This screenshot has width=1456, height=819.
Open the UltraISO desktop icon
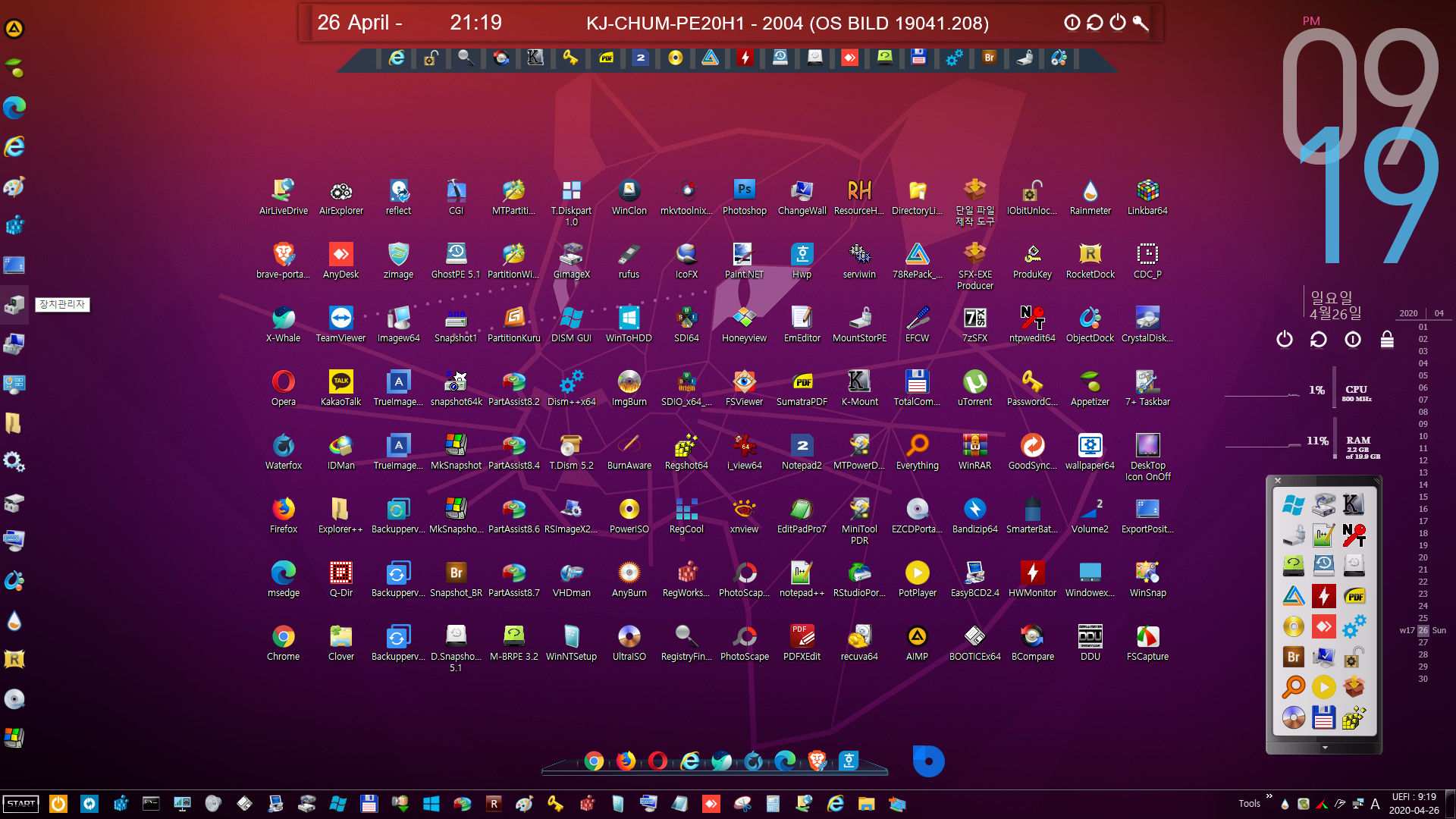629,644
